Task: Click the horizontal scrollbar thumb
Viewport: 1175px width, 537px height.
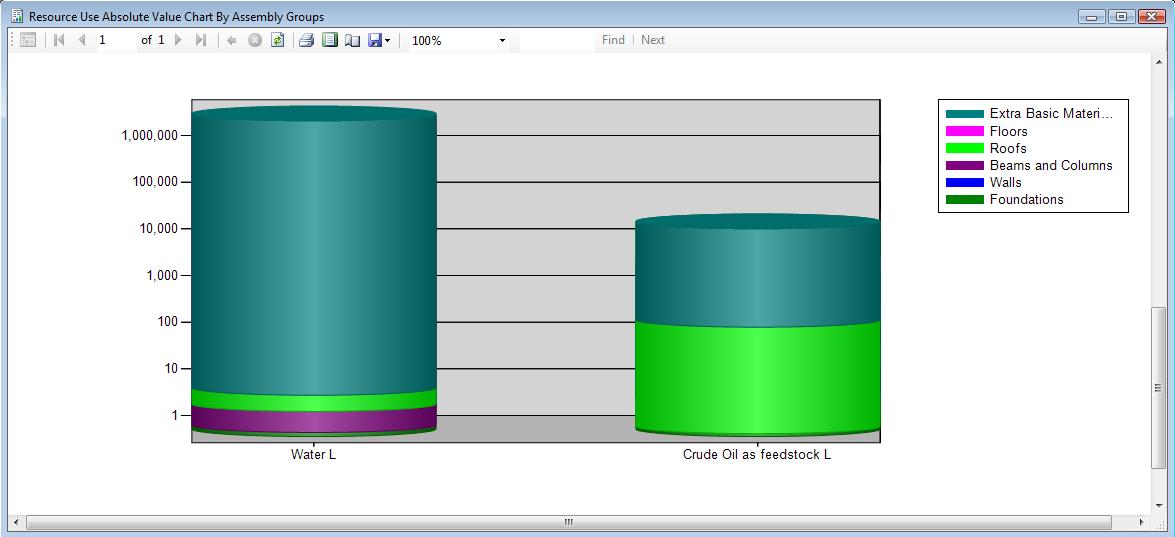Action: coord(569,522)
